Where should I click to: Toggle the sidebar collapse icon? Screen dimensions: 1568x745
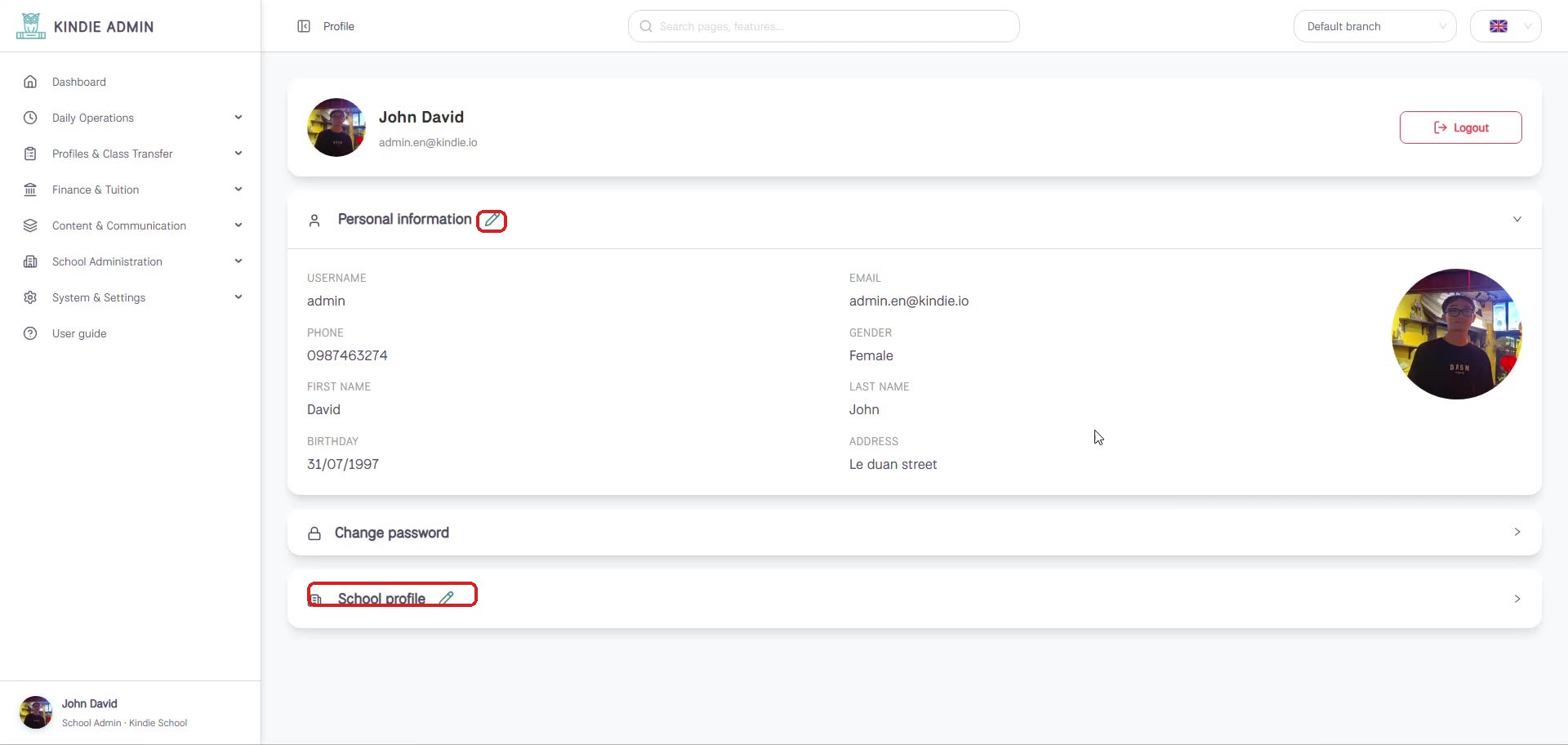click(304, 26)
